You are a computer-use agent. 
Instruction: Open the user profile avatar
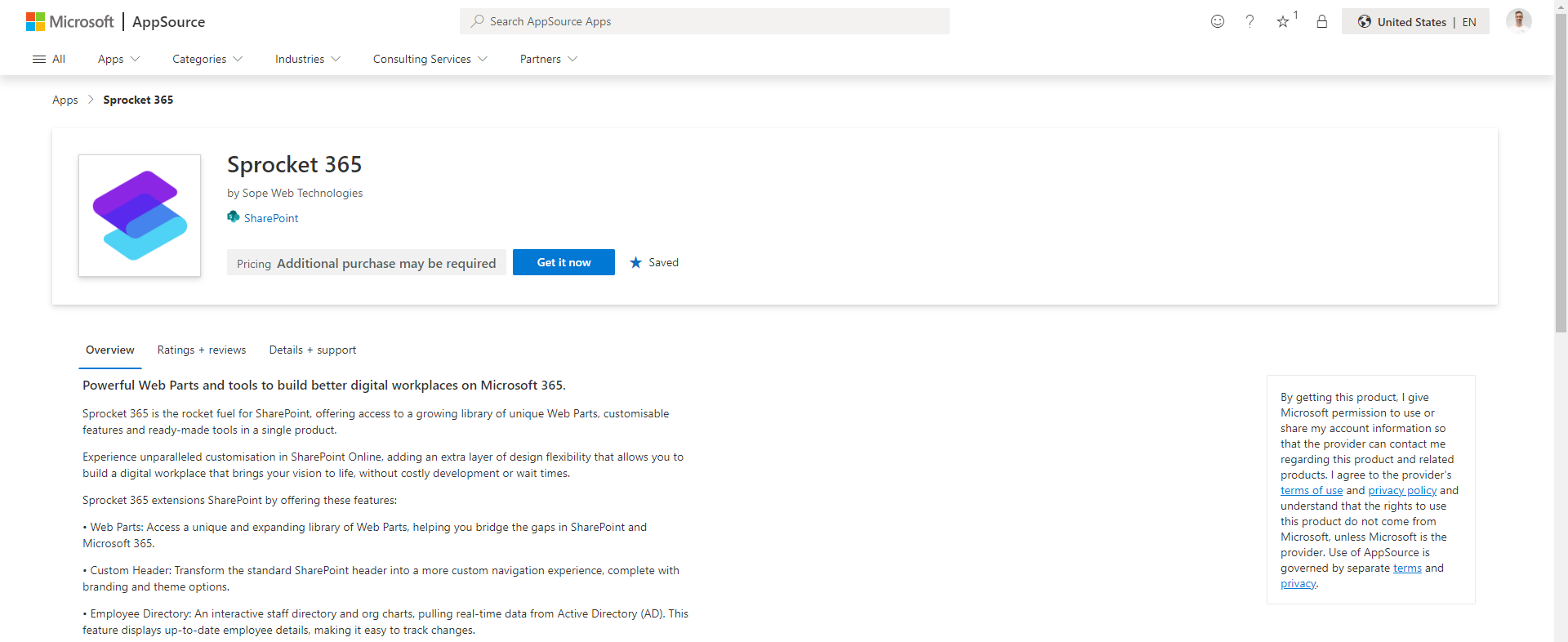(1519, 21)
